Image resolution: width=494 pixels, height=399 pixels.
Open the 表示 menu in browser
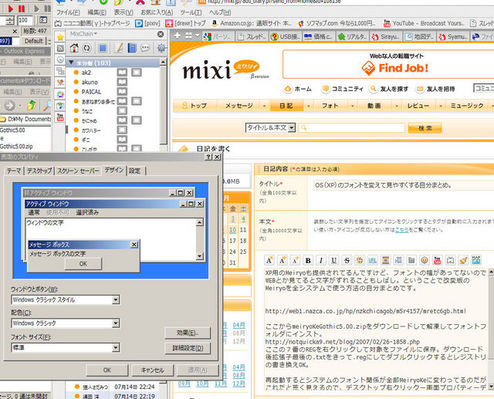(x=123, y=12)
